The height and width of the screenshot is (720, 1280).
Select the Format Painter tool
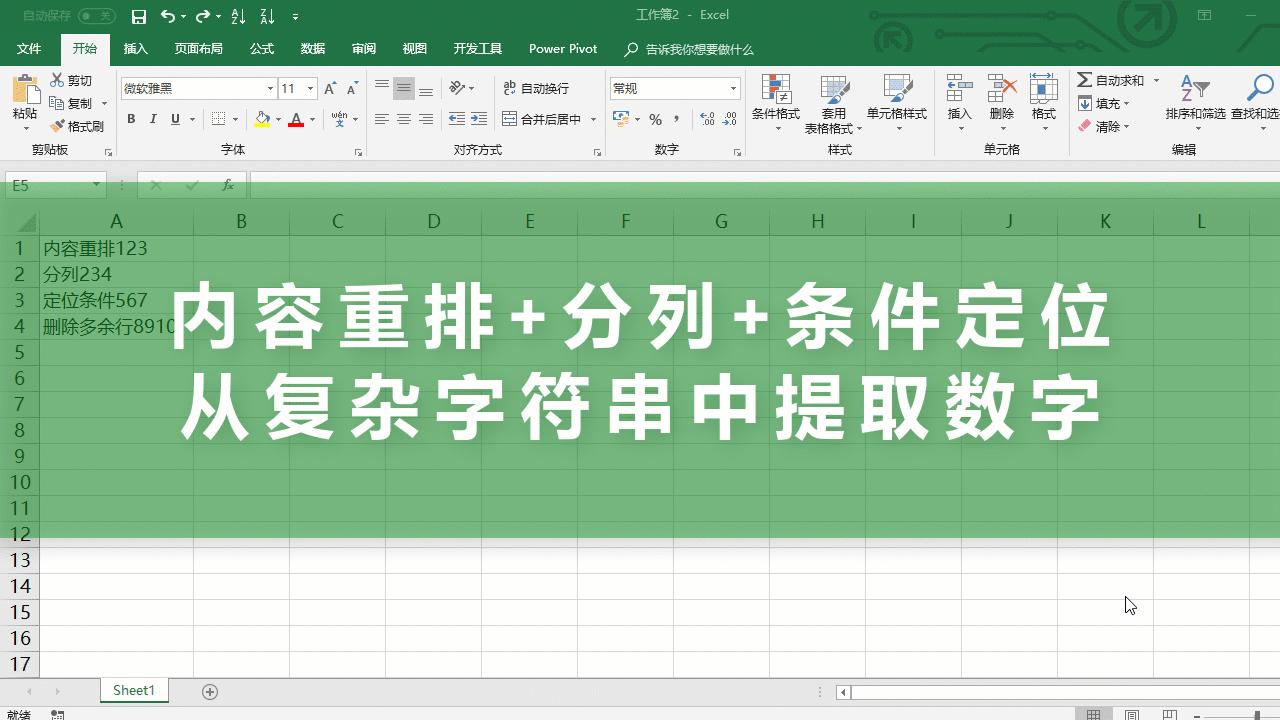78,125
